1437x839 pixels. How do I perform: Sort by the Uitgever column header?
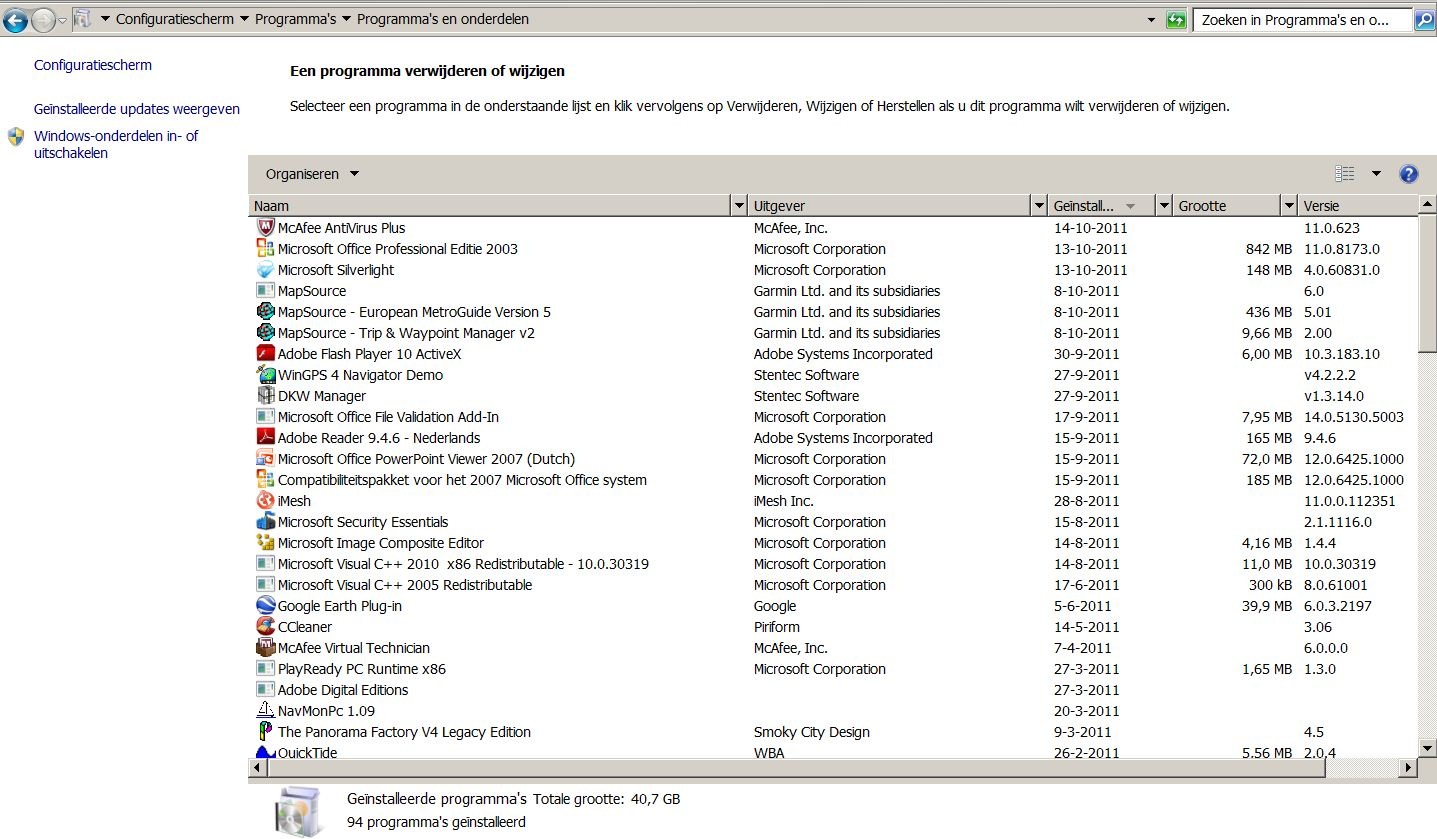(x=890, y=206)
